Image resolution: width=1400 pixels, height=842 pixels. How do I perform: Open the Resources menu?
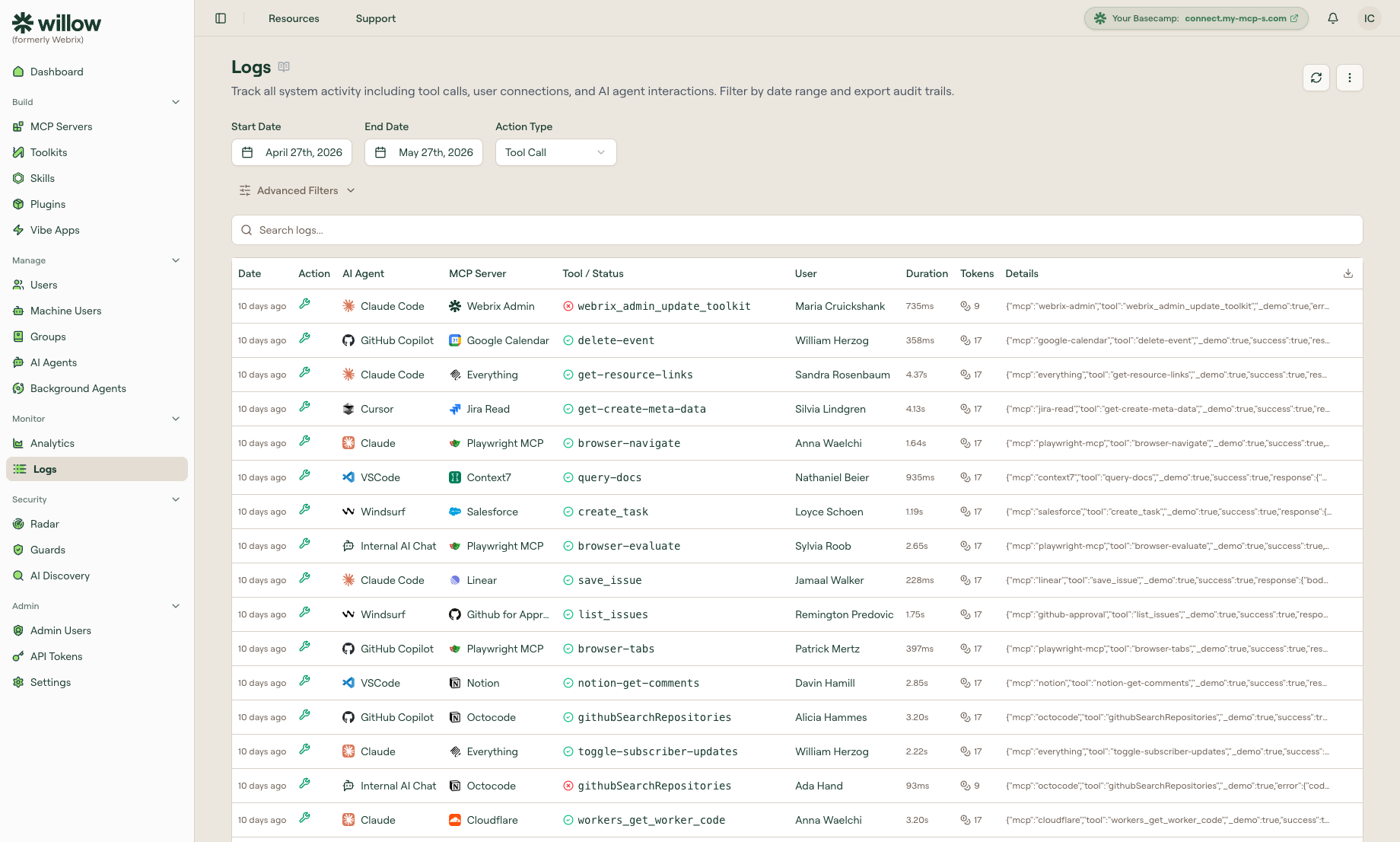pos(294,18)
